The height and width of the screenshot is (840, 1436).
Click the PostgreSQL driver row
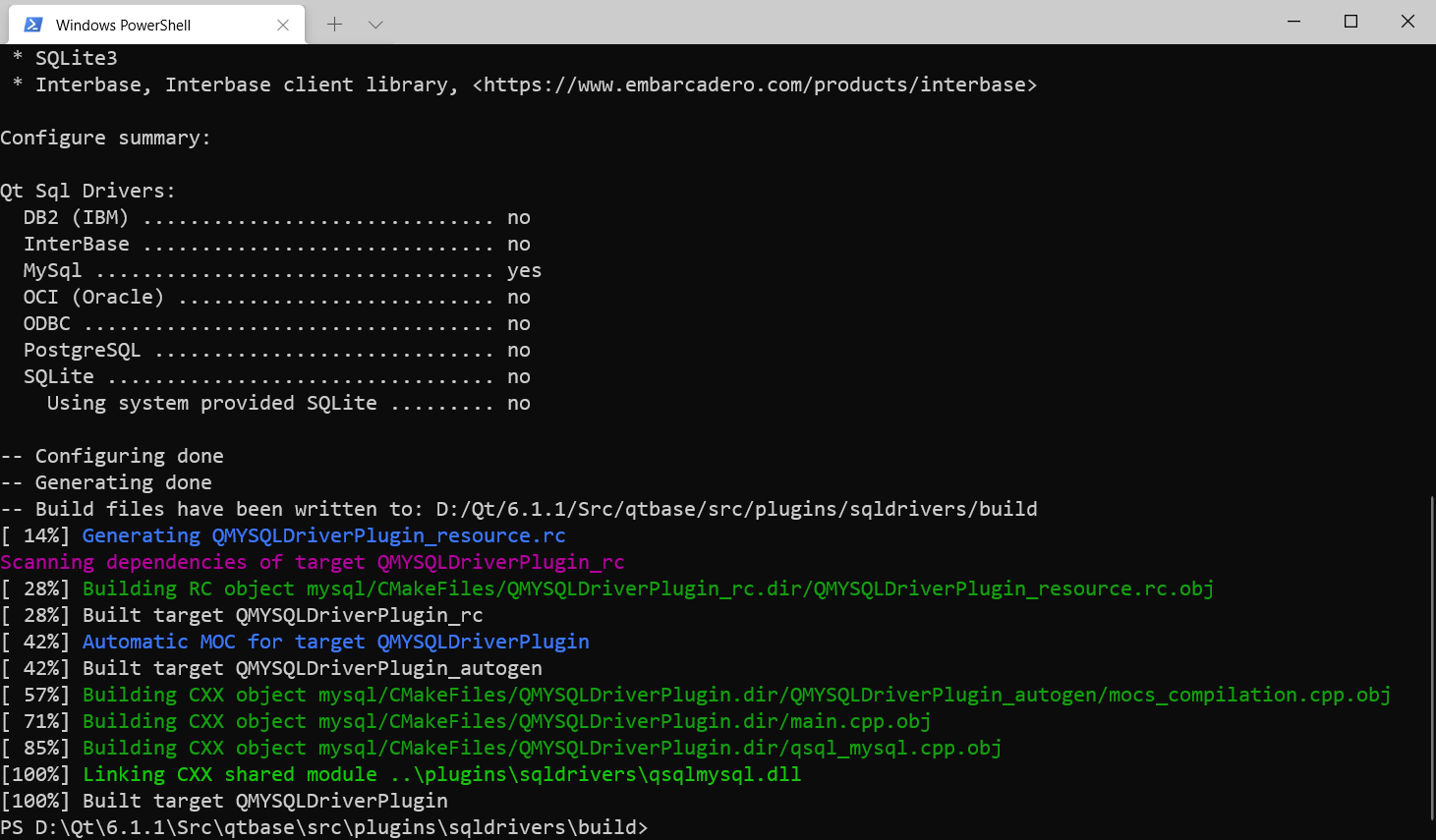coord(277,350)
